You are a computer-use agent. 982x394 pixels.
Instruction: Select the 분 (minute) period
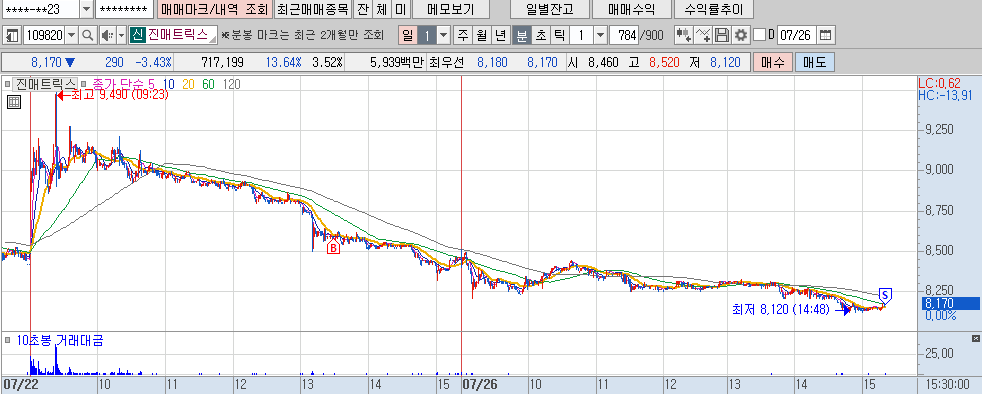(521, 35)
